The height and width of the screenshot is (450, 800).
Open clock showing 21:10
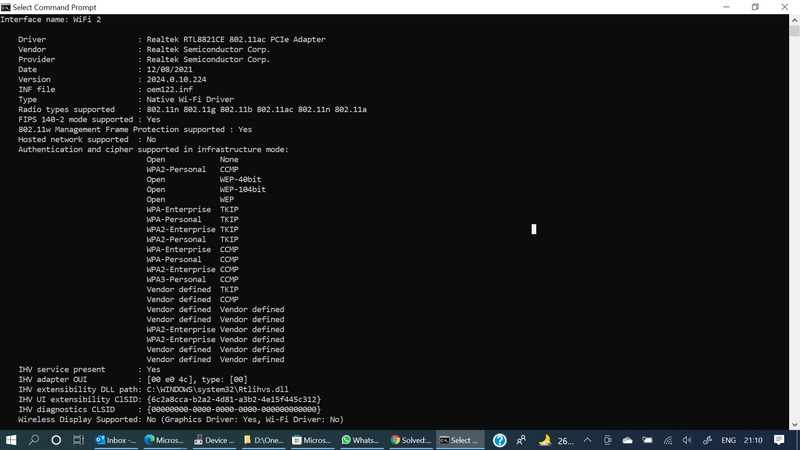753,440
